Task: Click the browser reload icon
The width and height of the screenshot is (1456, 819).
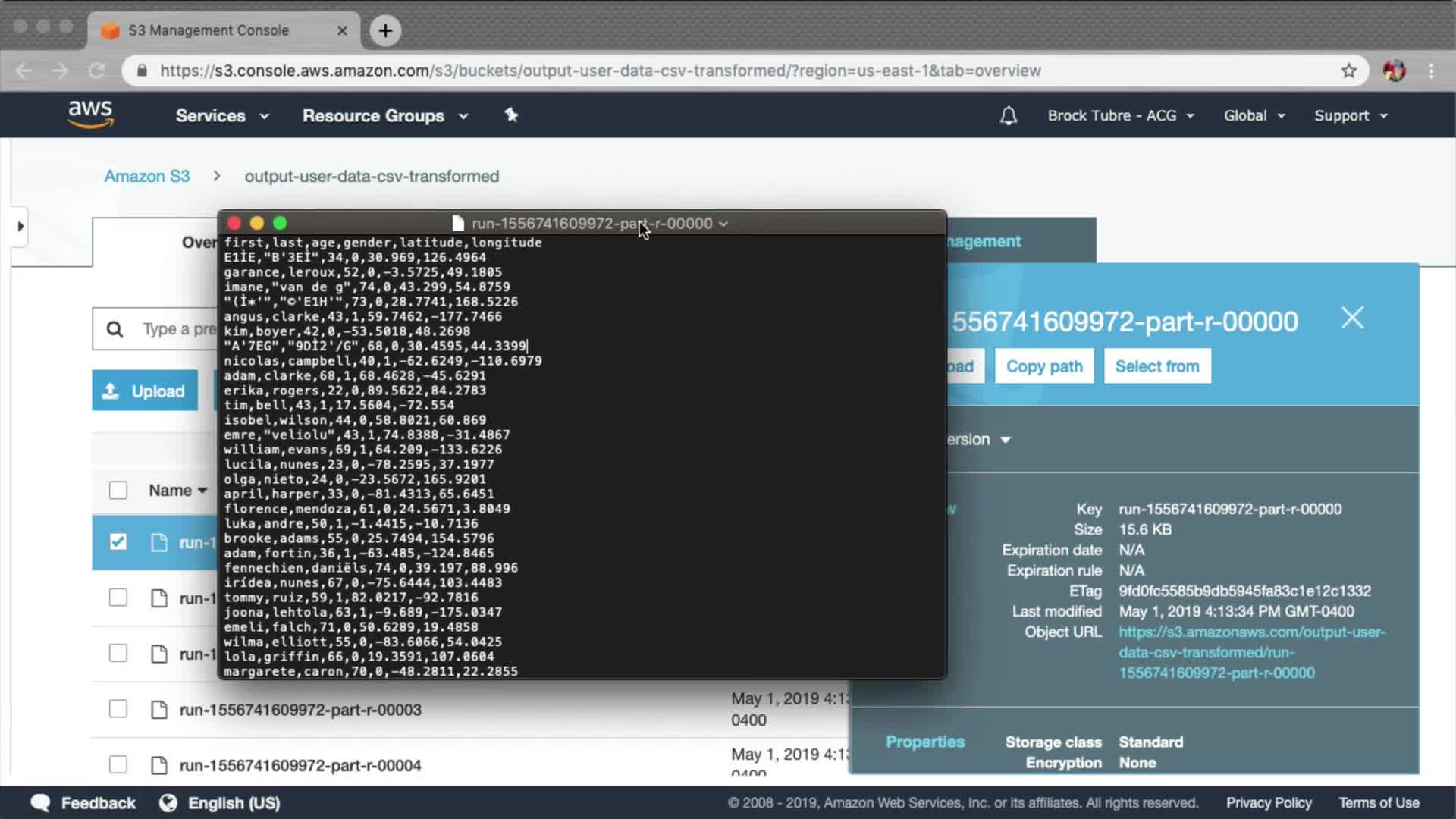Action: [96, 71]
